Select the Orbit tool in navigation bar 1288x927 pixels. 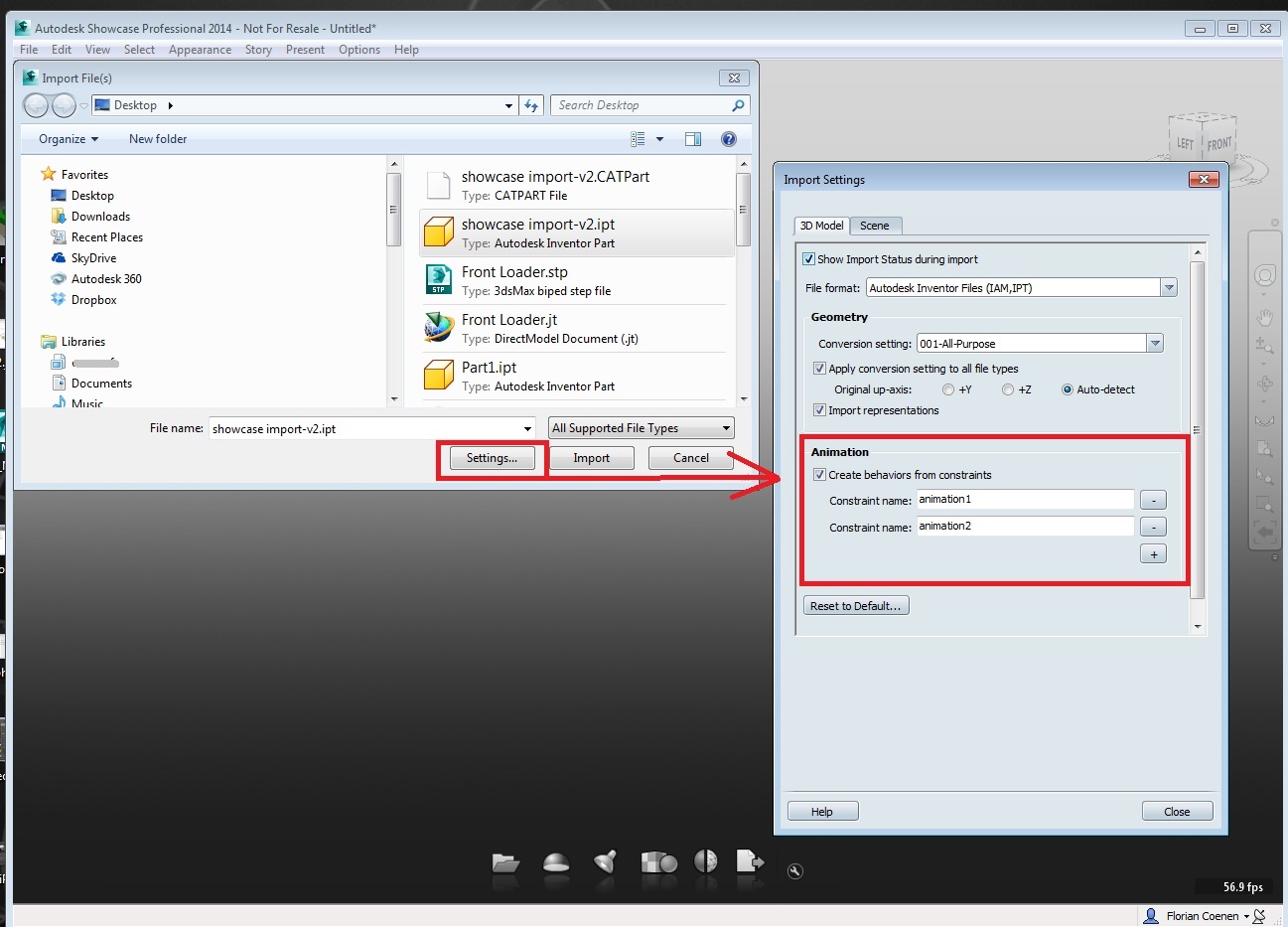pyautogui.click(x=1264, y=384)
